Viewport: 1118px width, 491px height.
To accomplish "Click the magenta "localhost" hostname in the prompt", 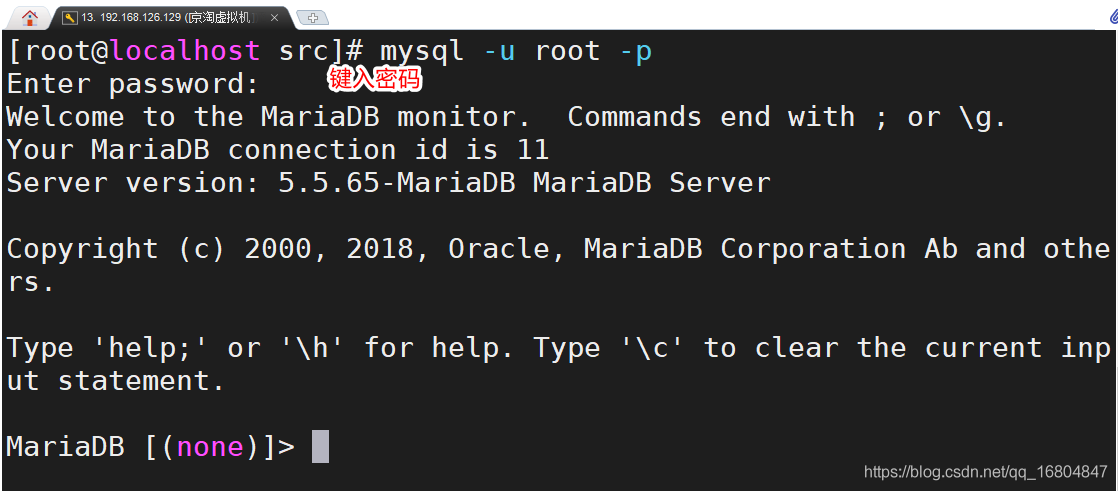I will coord(184,51).
